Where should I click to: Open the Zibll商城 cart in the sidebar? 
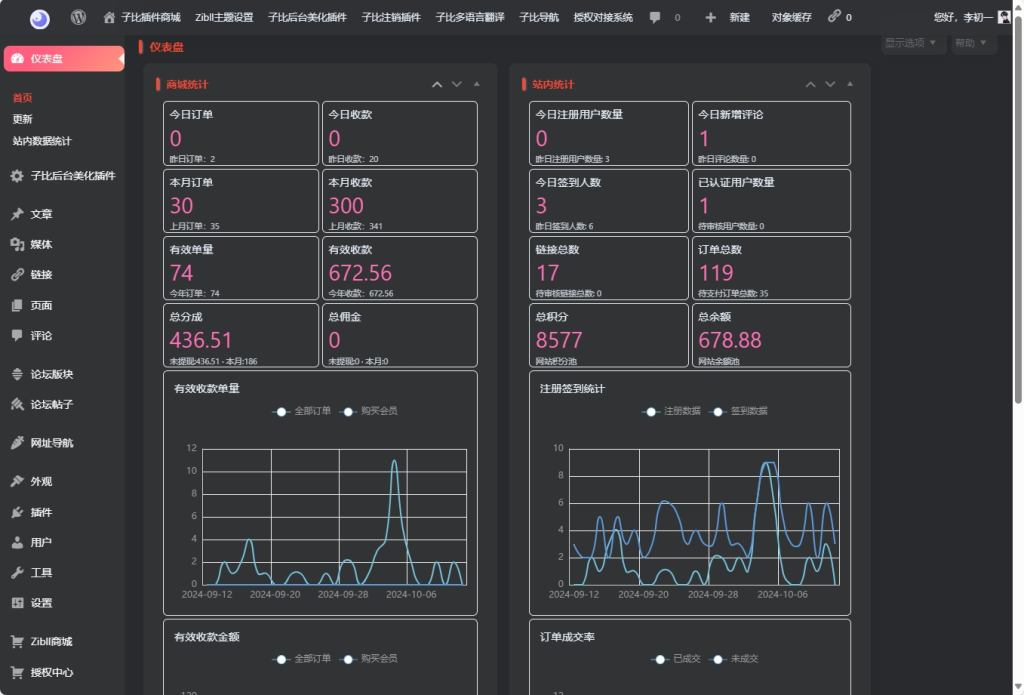coord(50,642)
